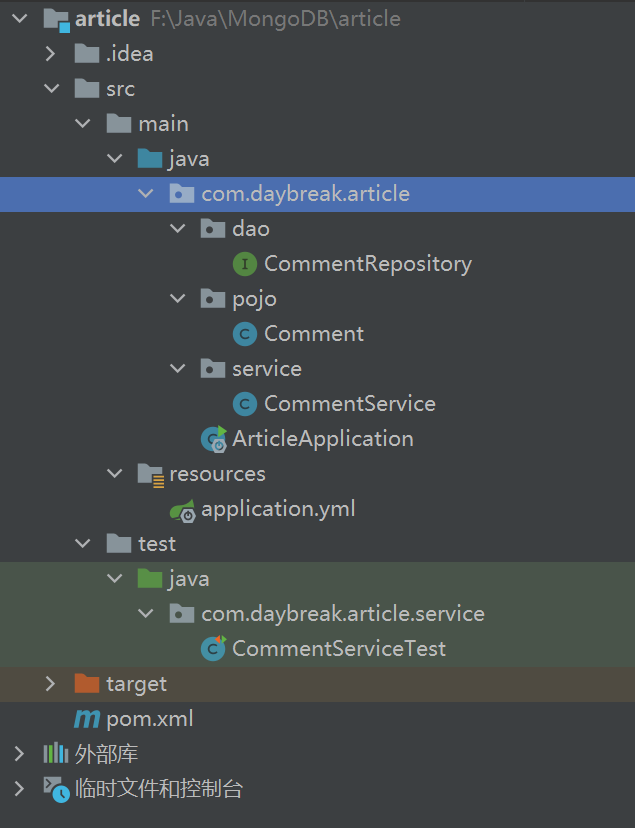Image resolution: width=635 pixels, height=828 pixels.
Task: Click the application.yml Spring config icon
Action: click(182, 509)
